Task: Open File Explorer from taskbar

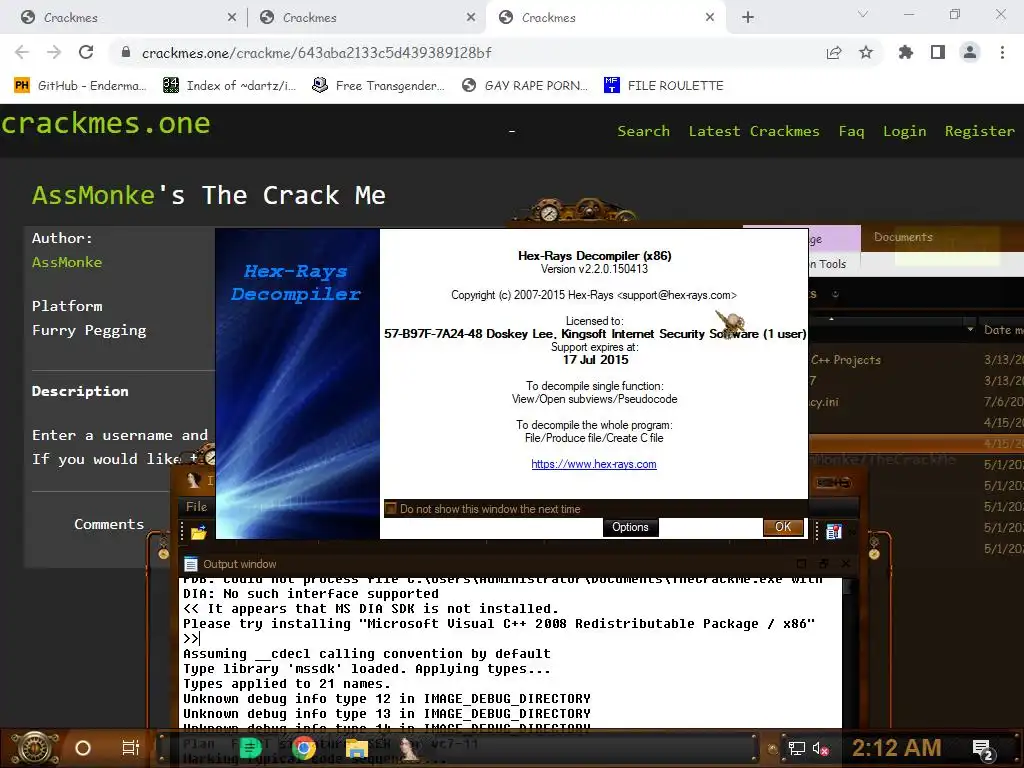Action: (x=357, y=748)
